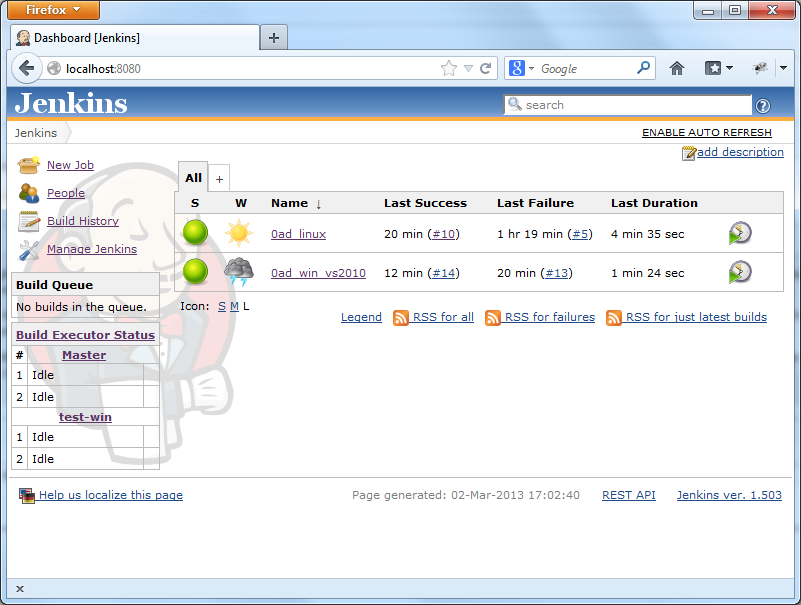Switch icon size to M
This screenshot has width=801, height=605.
coord(234,307)
